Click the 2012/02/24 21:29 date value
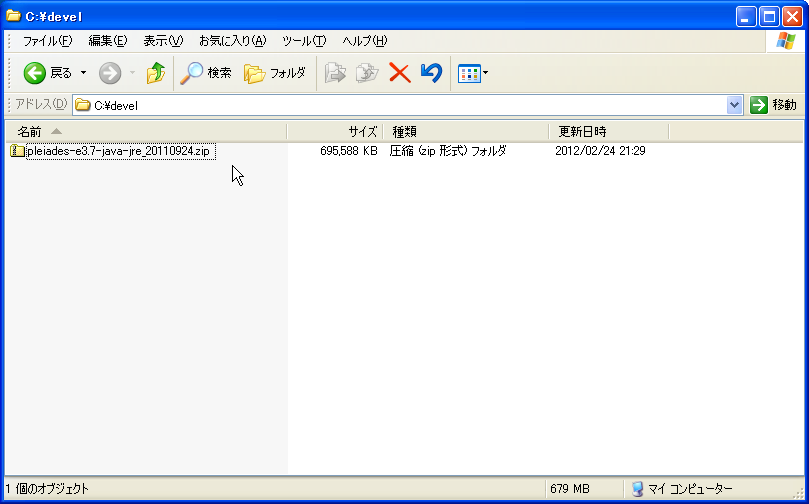 point(600,151)
